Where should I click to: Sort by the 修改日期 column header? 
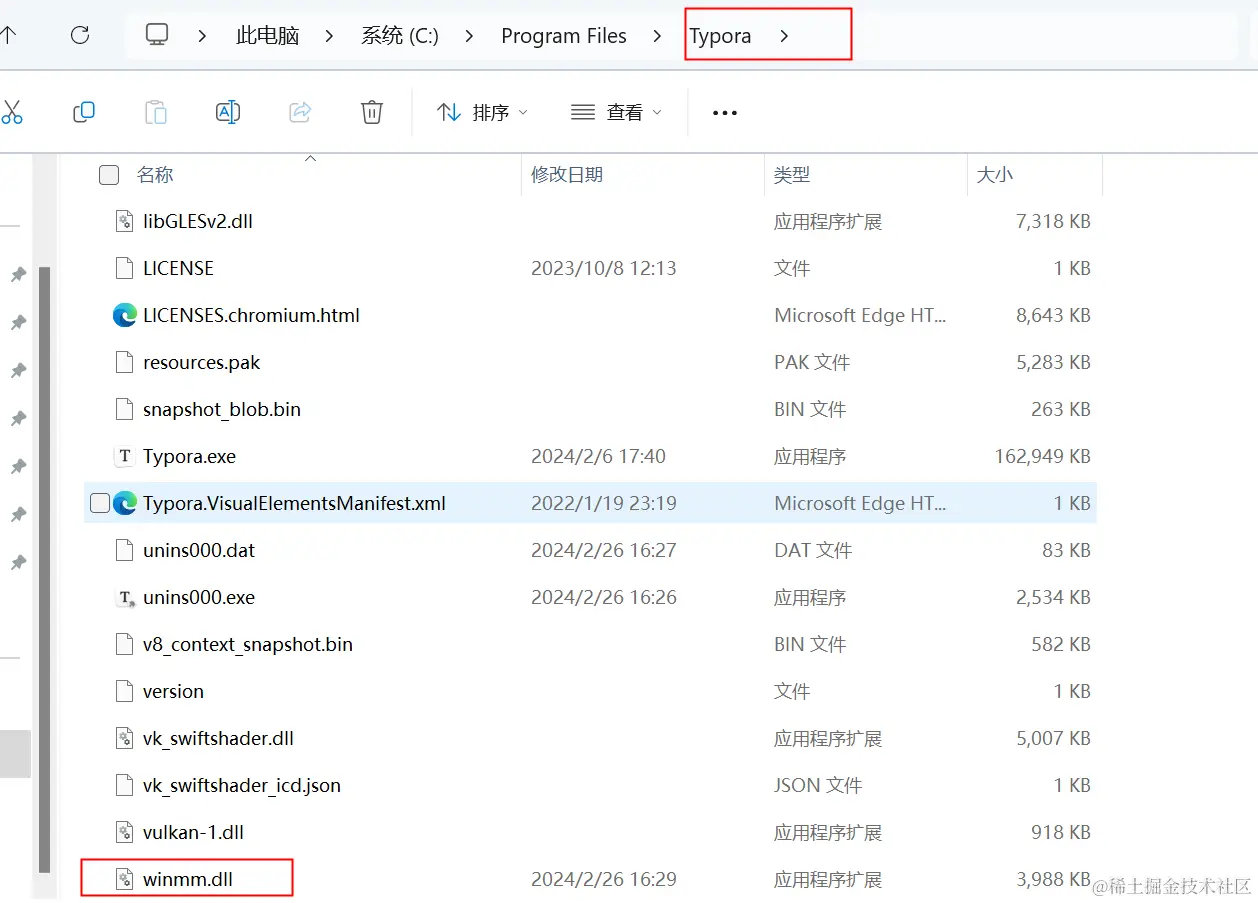point(567,175)
